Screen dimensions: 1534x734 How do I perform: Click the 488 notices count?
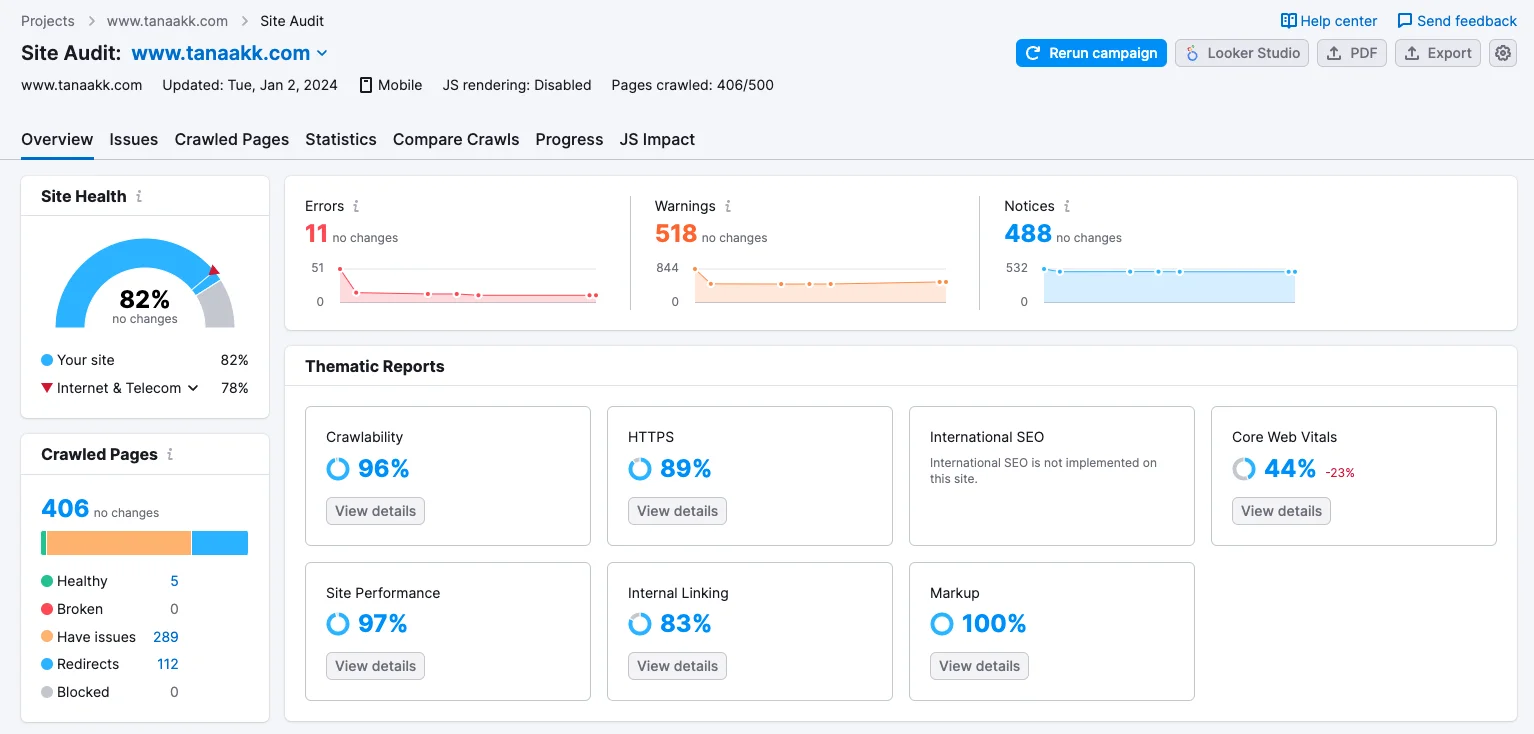tap(1028, 234)
